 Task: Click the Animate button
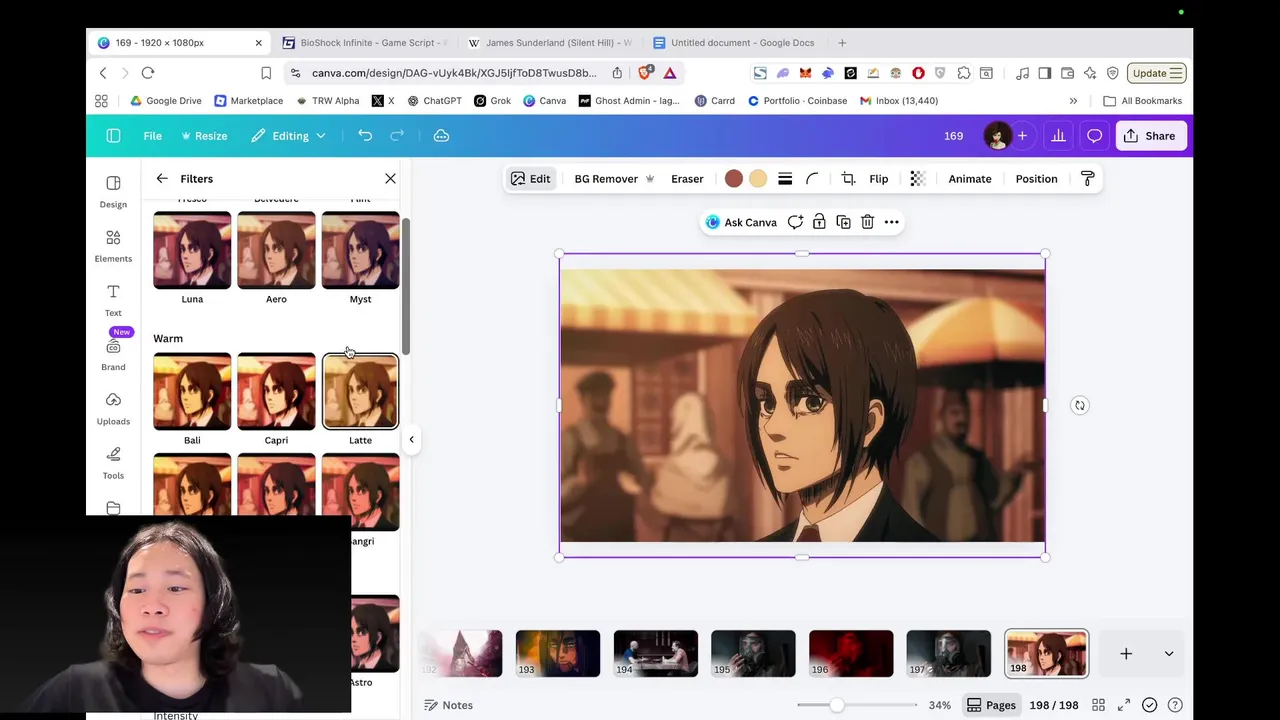click(x=970, y=178)
